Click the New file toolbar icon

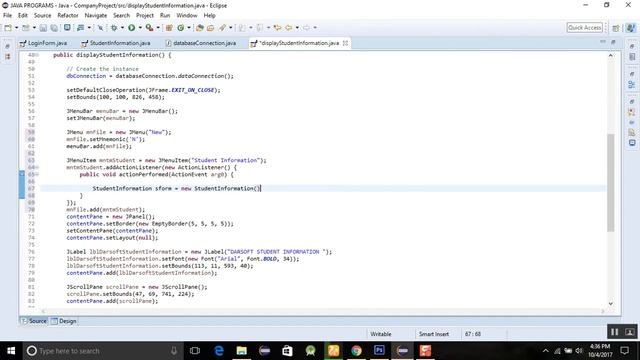pyautogui.click(x=8, y=28)
